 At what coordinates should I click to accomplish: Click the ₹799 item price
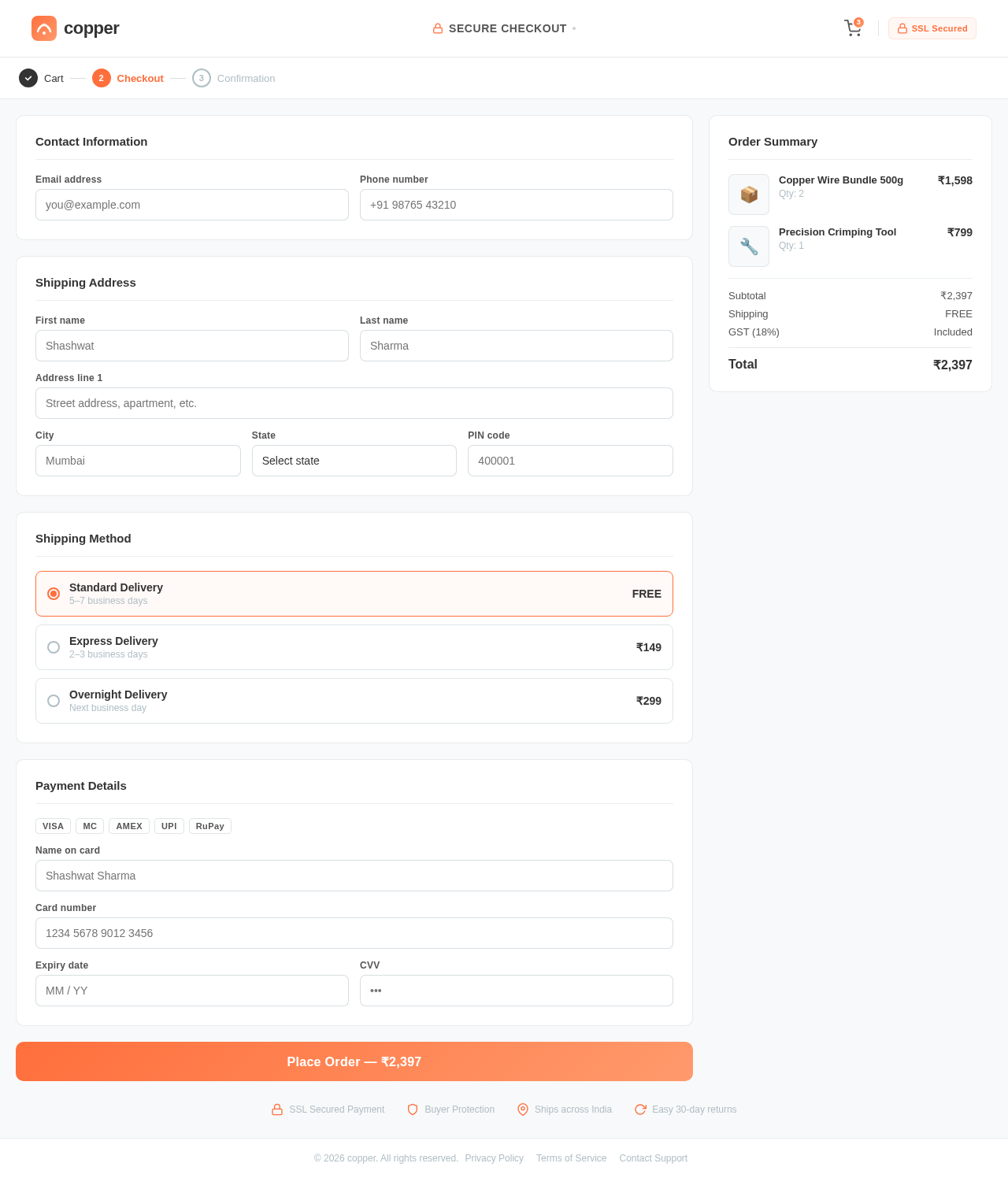click(960, 232)
